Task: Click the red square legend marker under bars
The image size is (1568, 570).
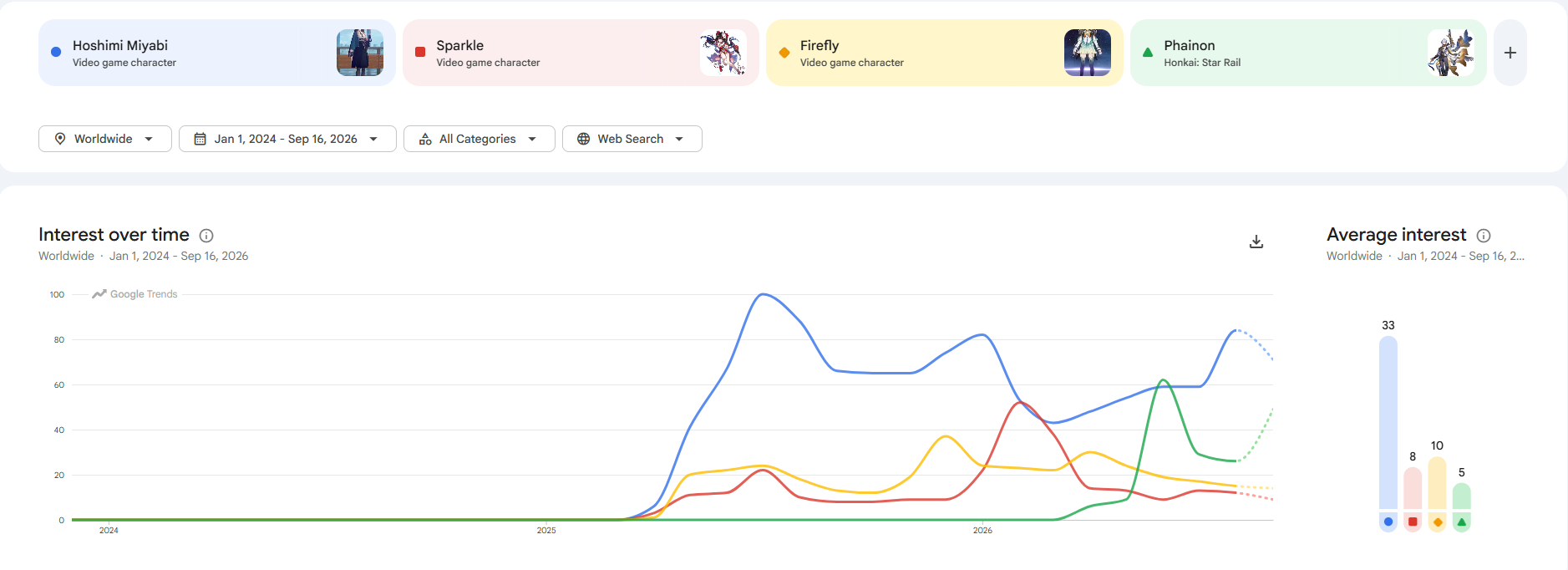Action: [1413, 522]
